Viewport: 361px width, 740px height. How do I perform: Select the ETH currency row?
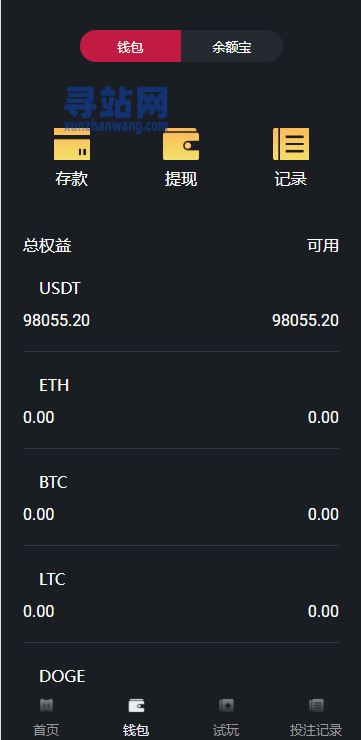[x=181, y=401]
